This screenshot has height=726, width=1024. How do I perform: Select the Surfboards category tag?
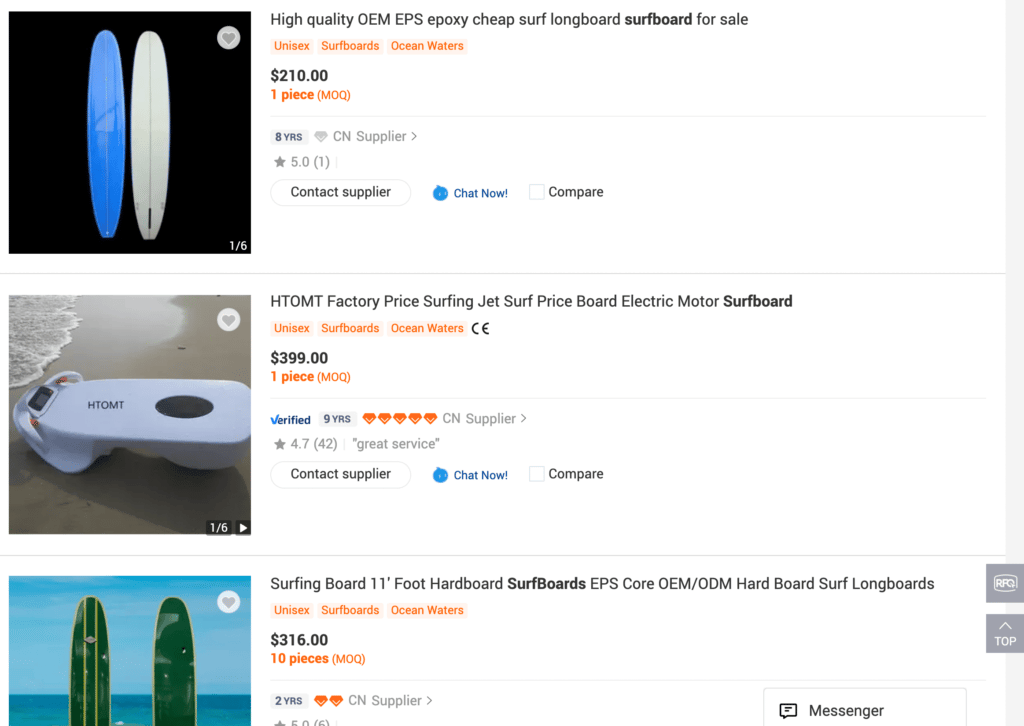point(350,45)
